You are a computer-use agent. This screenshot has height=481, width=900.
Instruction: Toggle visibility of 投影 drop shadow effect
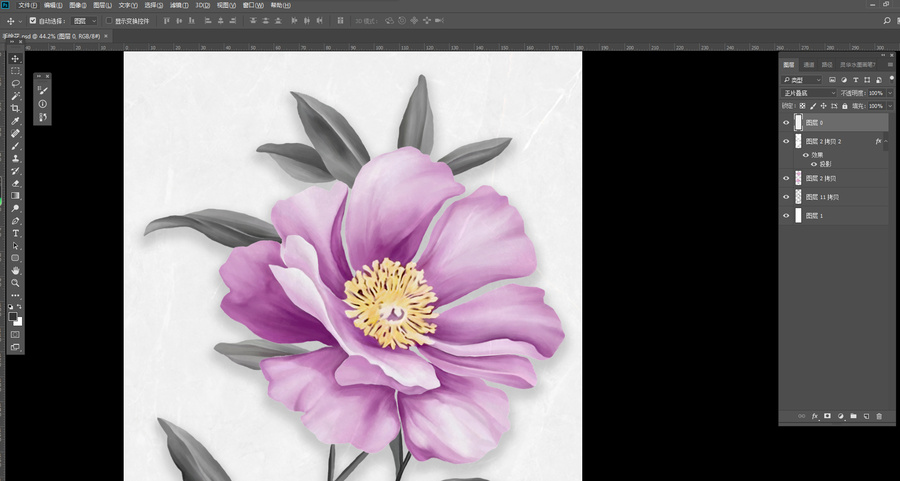813,164
